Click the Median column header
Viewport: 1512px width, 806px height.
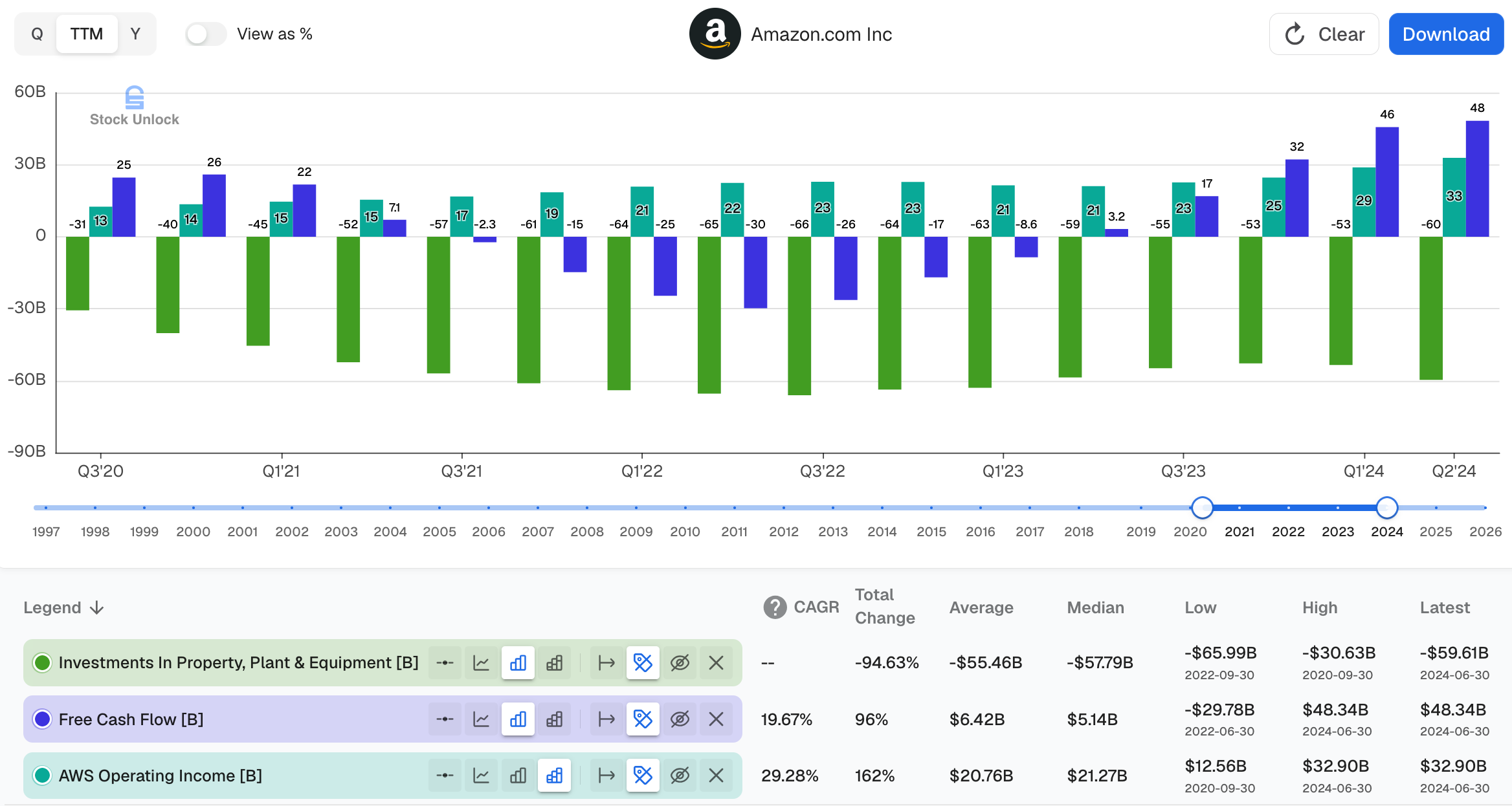[1095, 607]
